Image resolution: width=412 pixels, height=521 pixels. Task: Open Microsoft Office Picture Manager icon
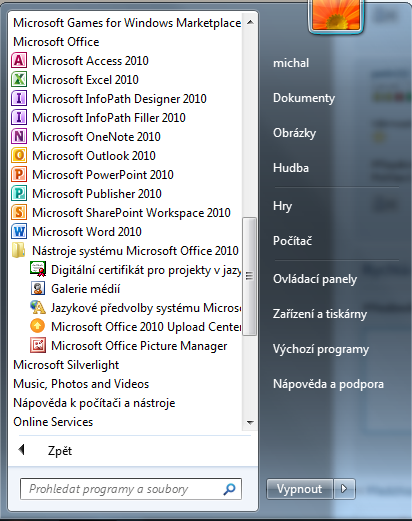[38, 346]
